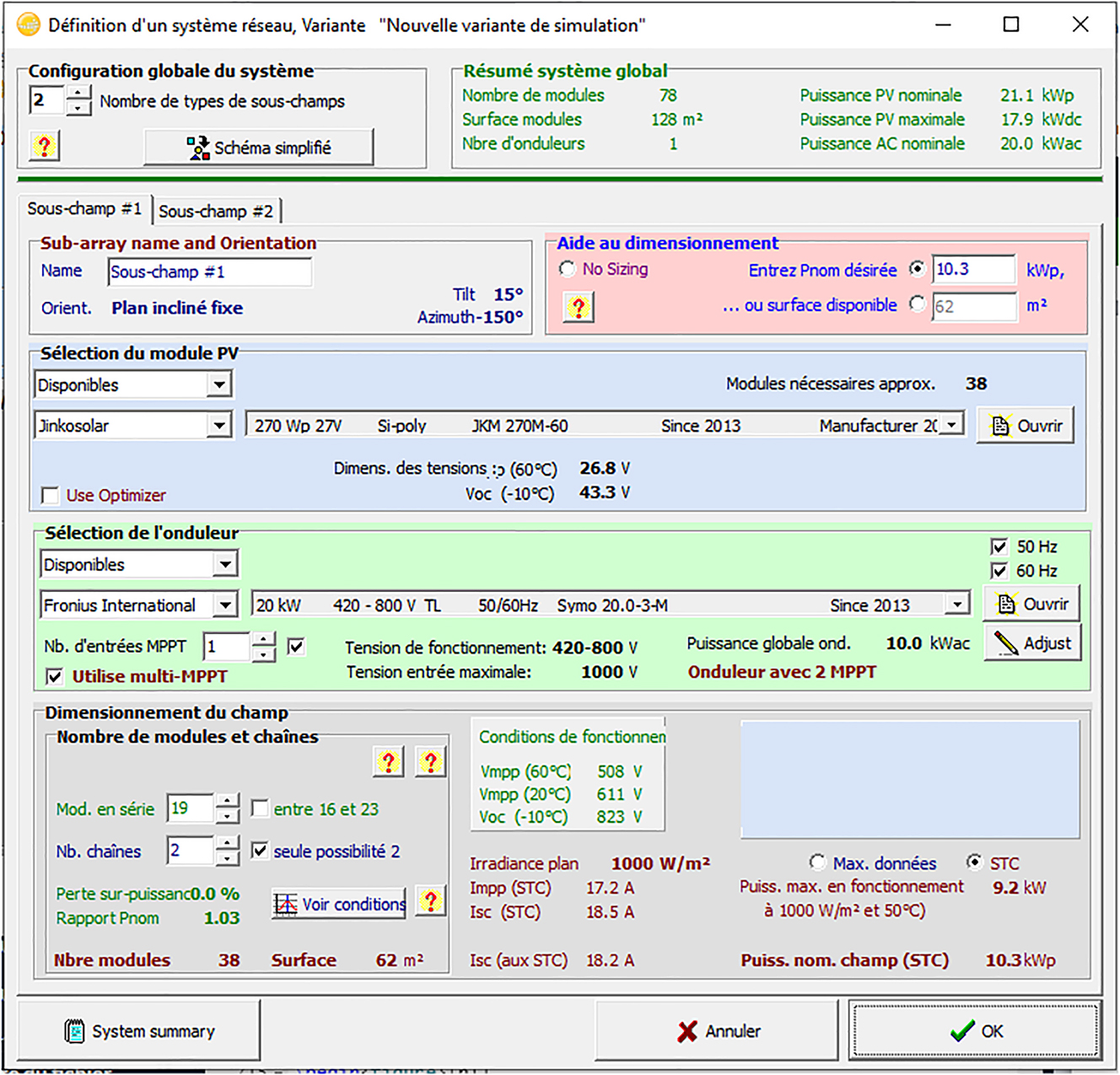The height and width of the screenshot is (1075, 1120).
Task: Select the surface disponible radio button
Action: click(x=918, y=304)
